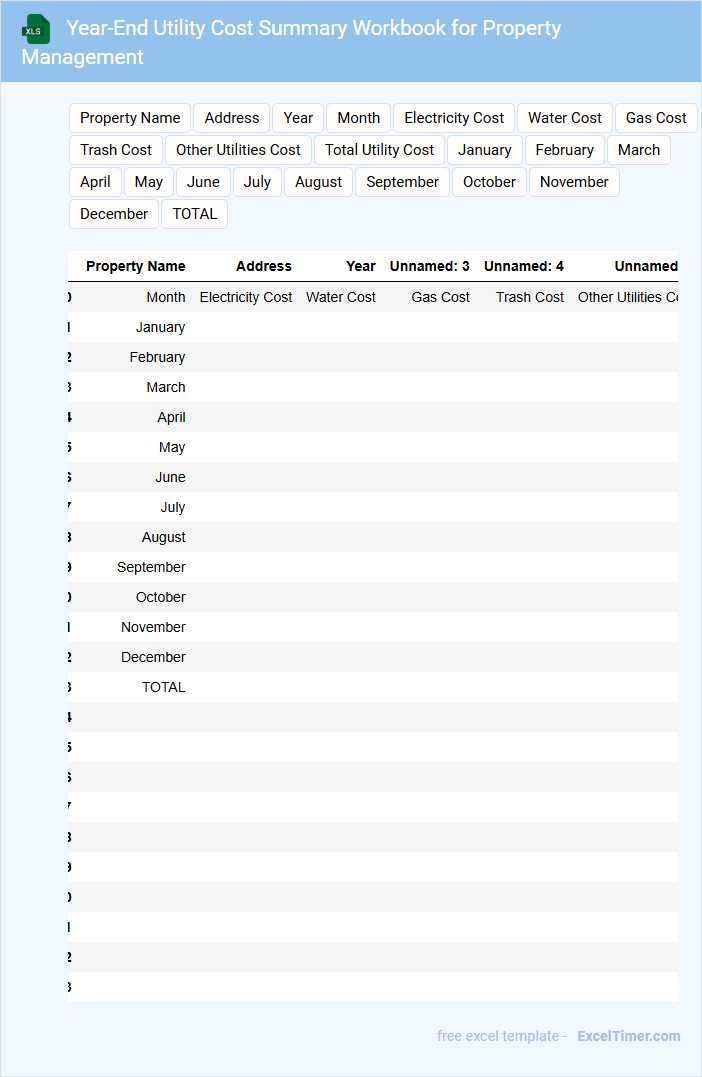
Task: Select the Electricity Cost tag
Action: 454,118
